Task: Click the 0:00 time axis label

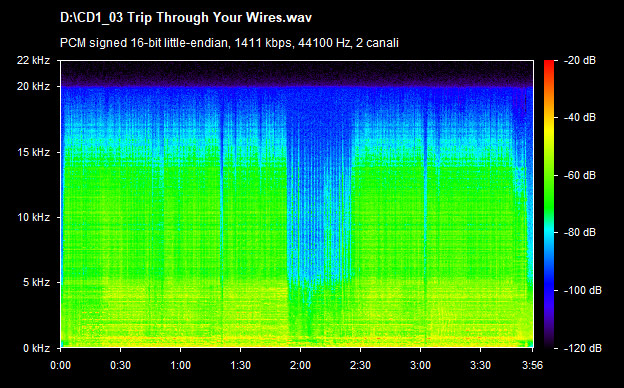Action: point(60,365)
